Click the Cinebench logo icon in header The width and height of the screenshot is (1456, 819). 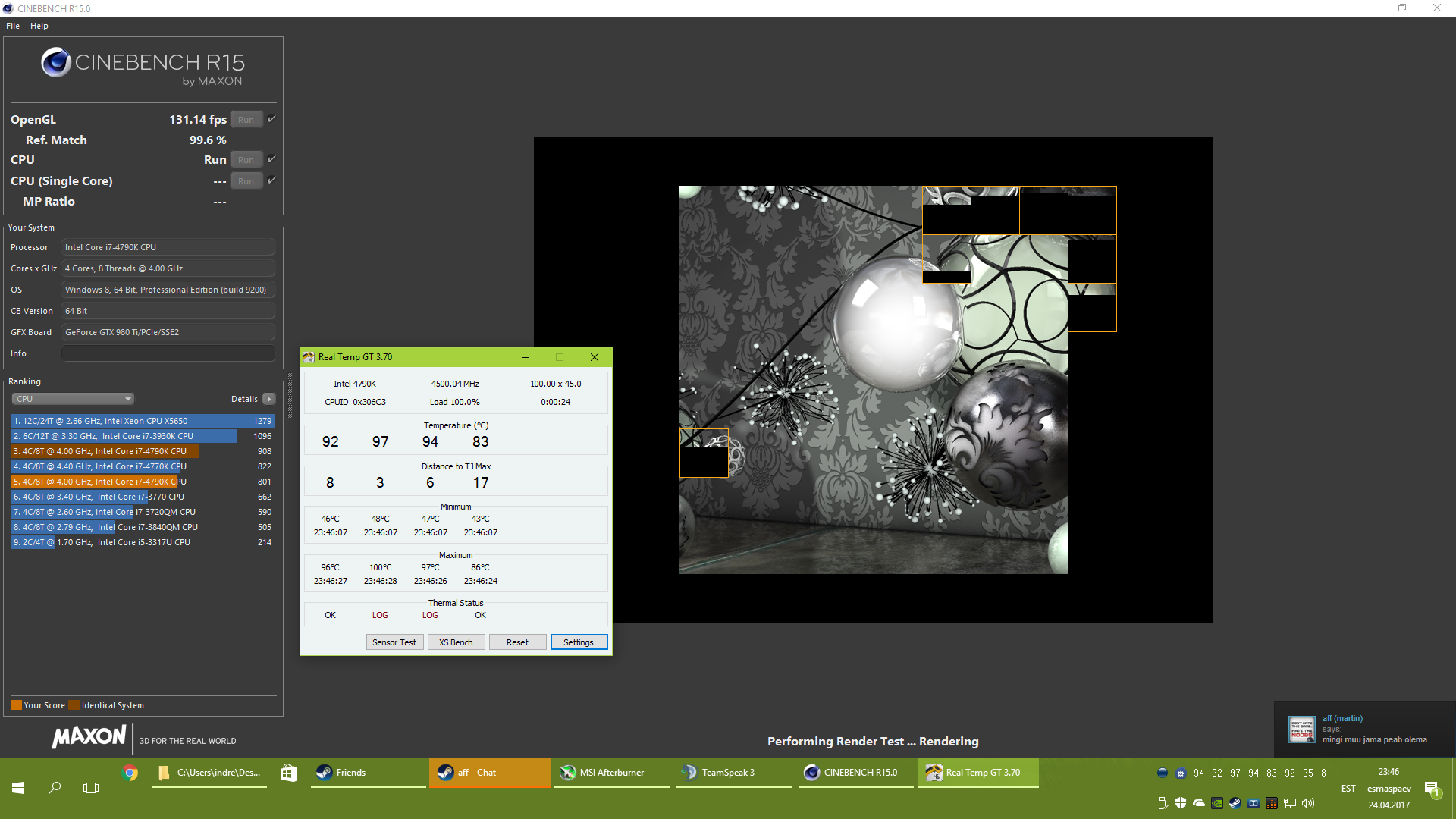[x=56, y=62]
